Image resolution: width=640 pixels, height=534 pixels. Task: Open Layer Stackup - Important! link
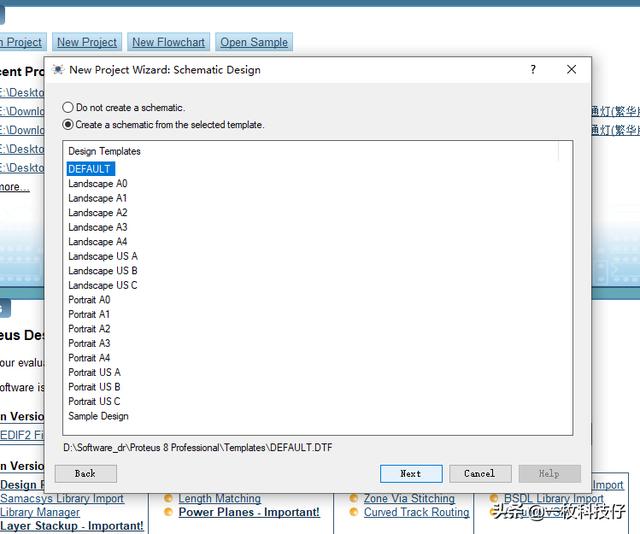pyautogui.click(x=72, y=526)
